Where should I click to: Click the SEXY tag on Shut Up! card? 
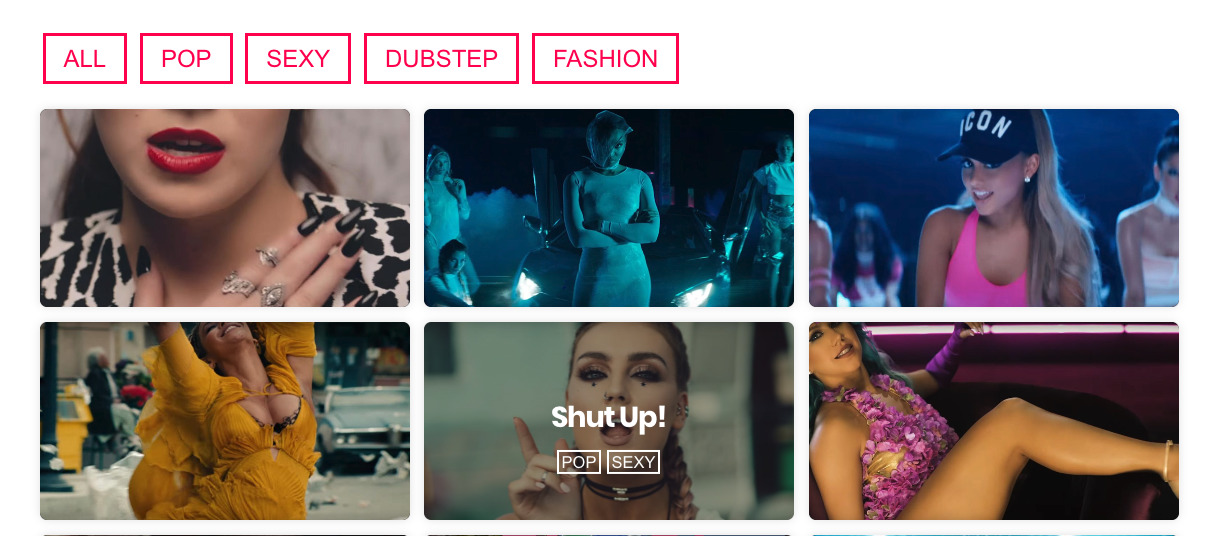coord(633,462)
